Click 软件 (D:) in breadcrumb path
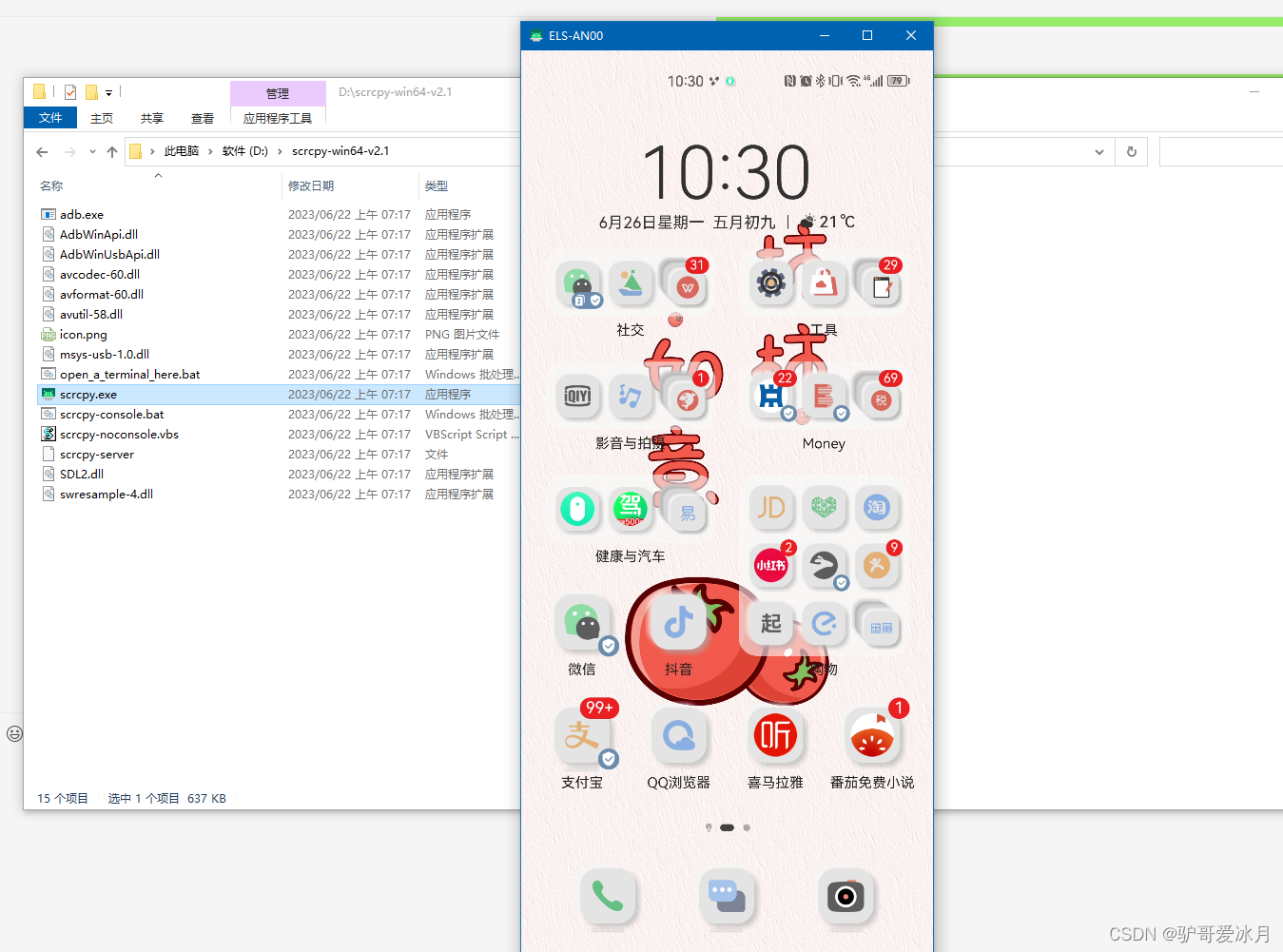Viewport: 1283px width, 952px height. (245, 151)
